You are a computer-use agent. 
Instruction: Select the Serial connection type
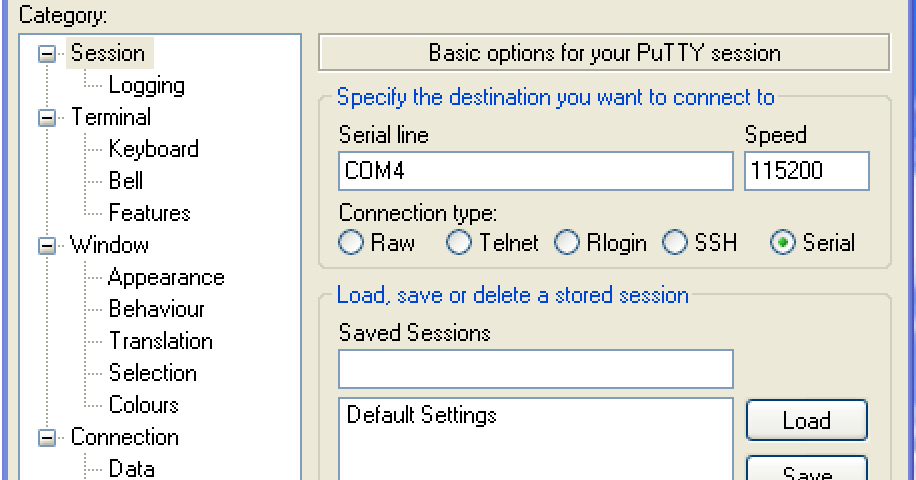click(x=784, y=243)
